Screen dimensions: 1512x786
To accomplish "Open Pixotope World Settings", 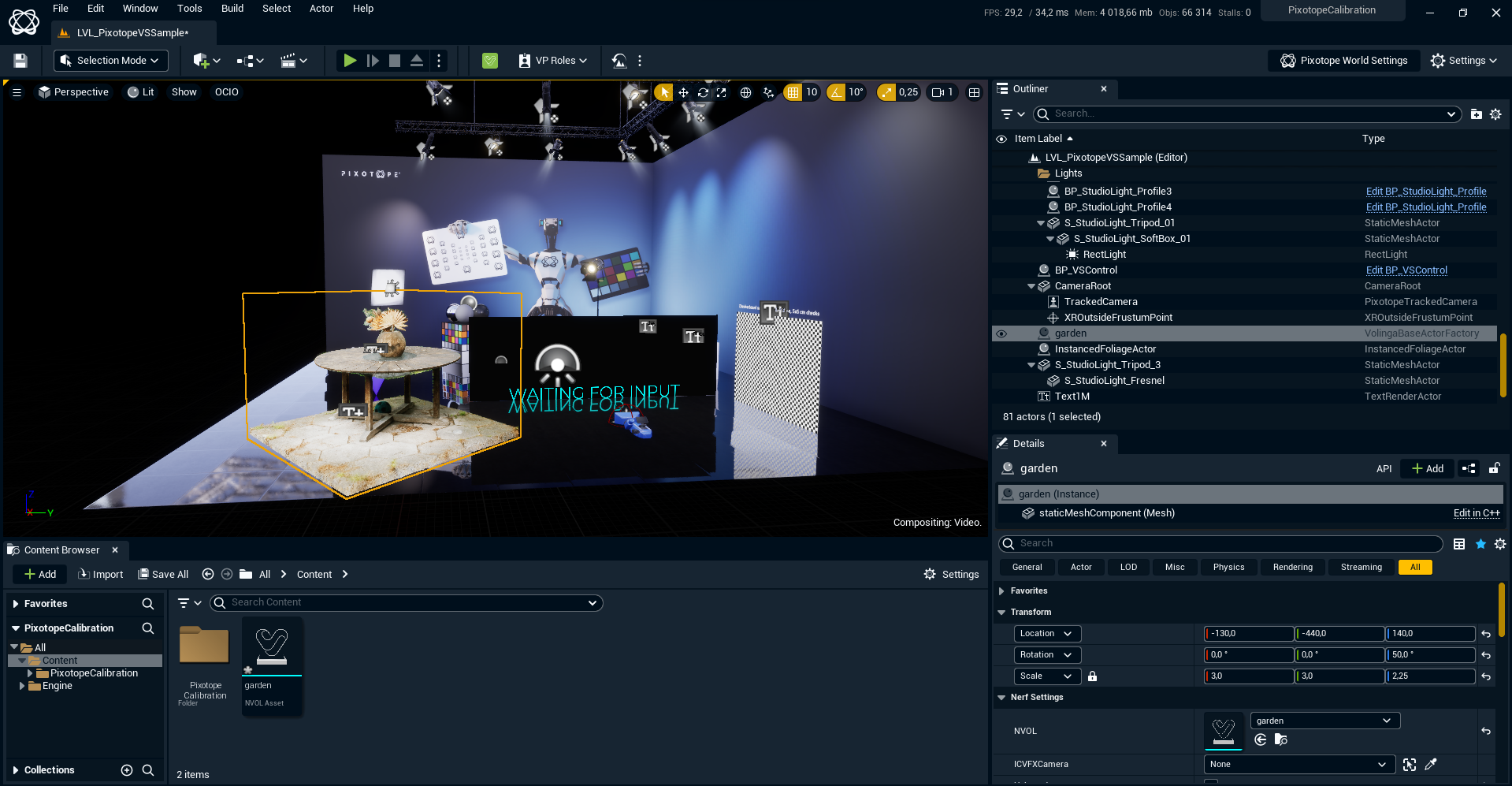I will pyautogui.click(x=1343, y=61).
